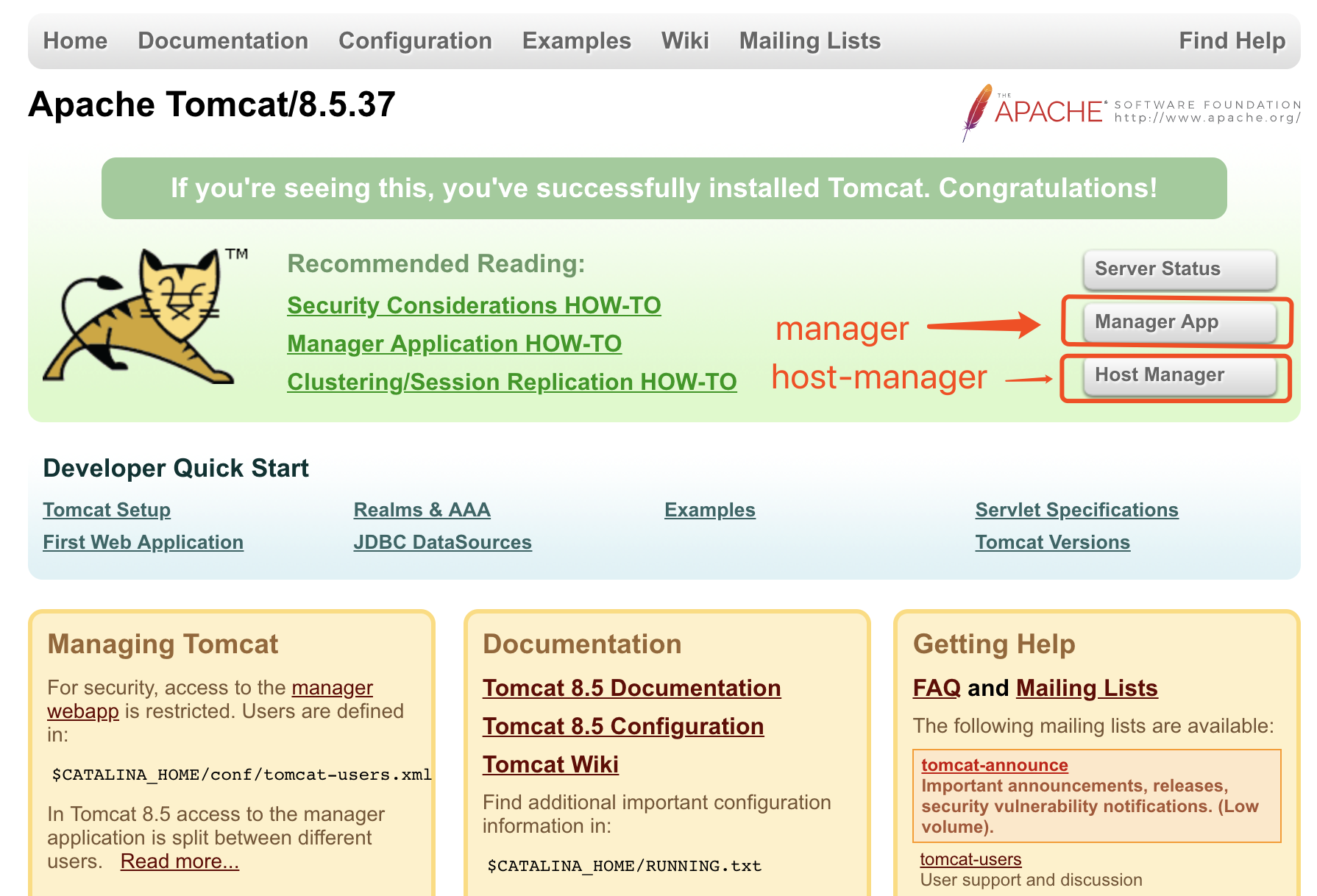Visit the JDBC DataSources link
Screen dimensions: 1317x896
(442, 542)
